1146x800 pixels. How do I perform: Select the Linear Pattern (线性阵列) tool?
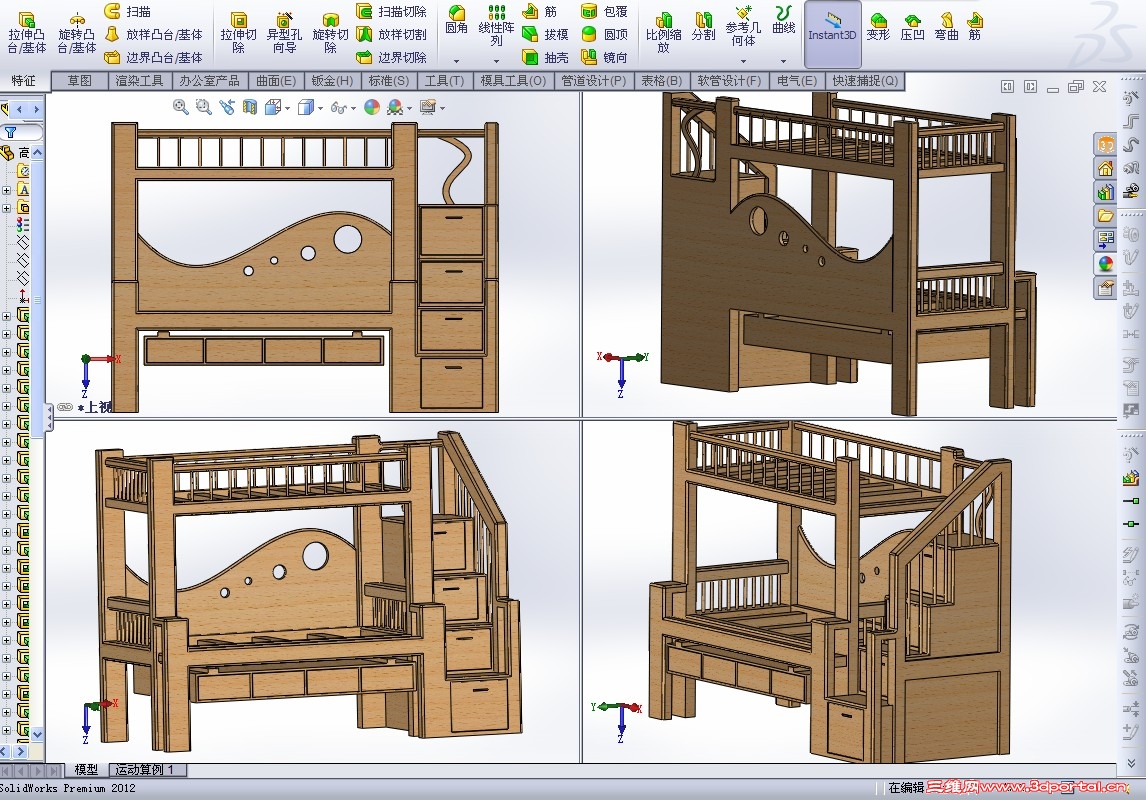[x=496, y=26]
